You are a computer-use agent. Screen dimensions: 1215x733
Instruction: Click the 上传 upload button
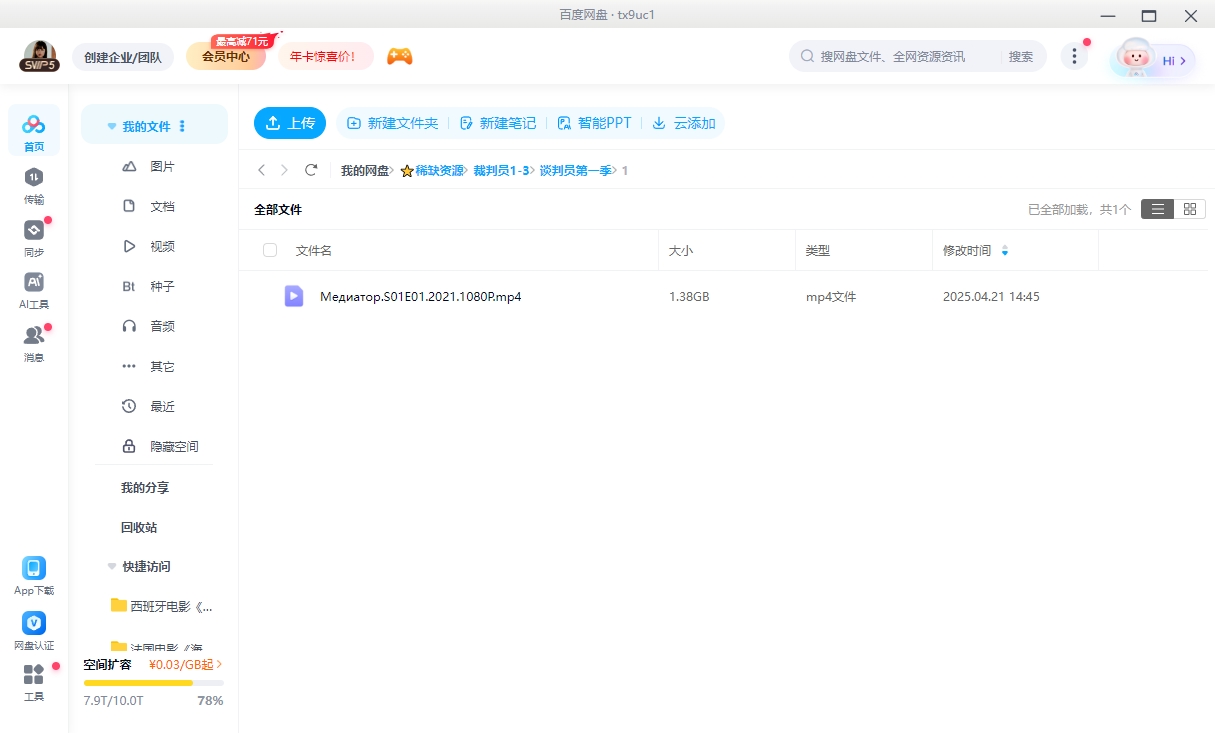[x=290, y=122]
